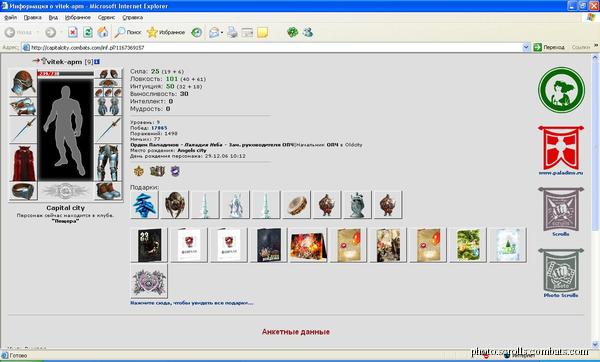Click the boots equipment slot icon

pyautogui.click(x=108, y=191)
